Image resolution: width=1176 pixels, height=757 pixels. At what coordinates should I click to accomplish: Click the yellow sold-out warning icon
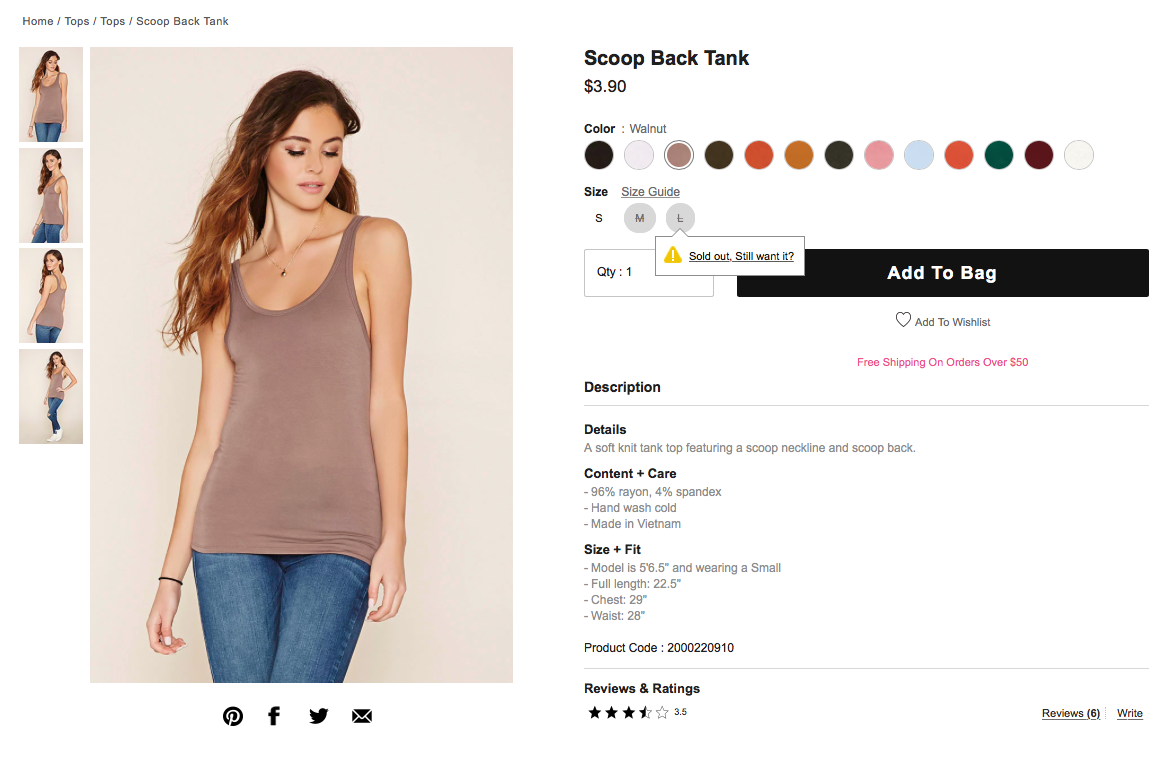673,255
